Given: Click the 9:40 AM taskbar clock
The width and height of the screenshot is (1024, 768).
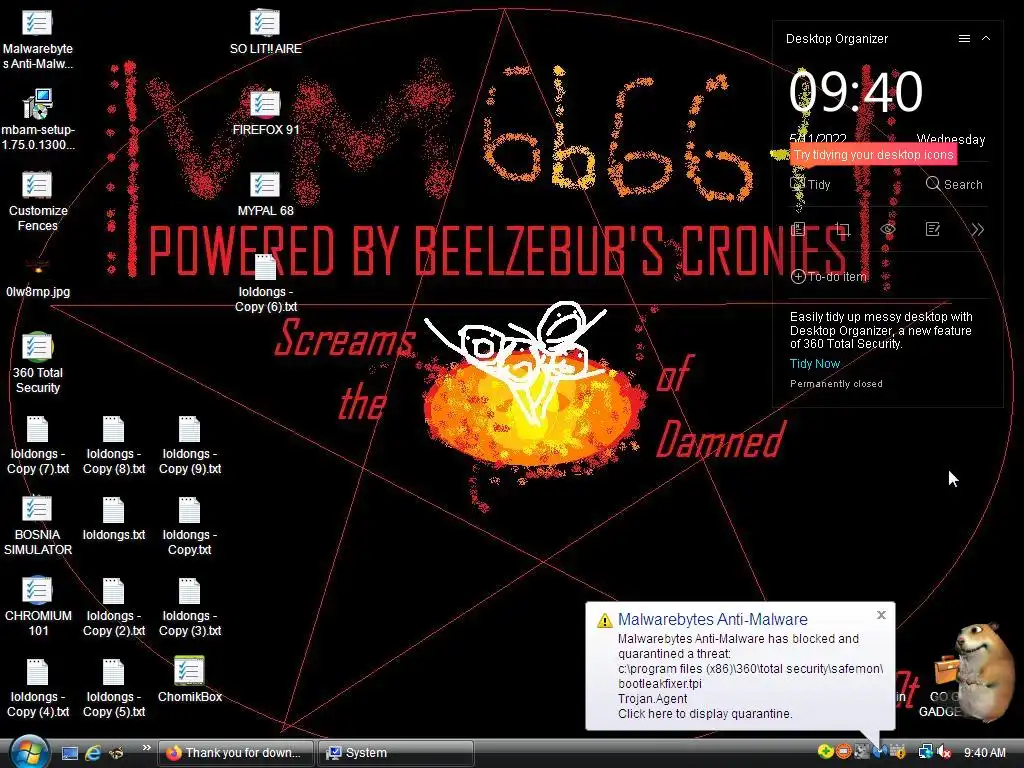Looking at the screenshot, I should tap(985, 753).
